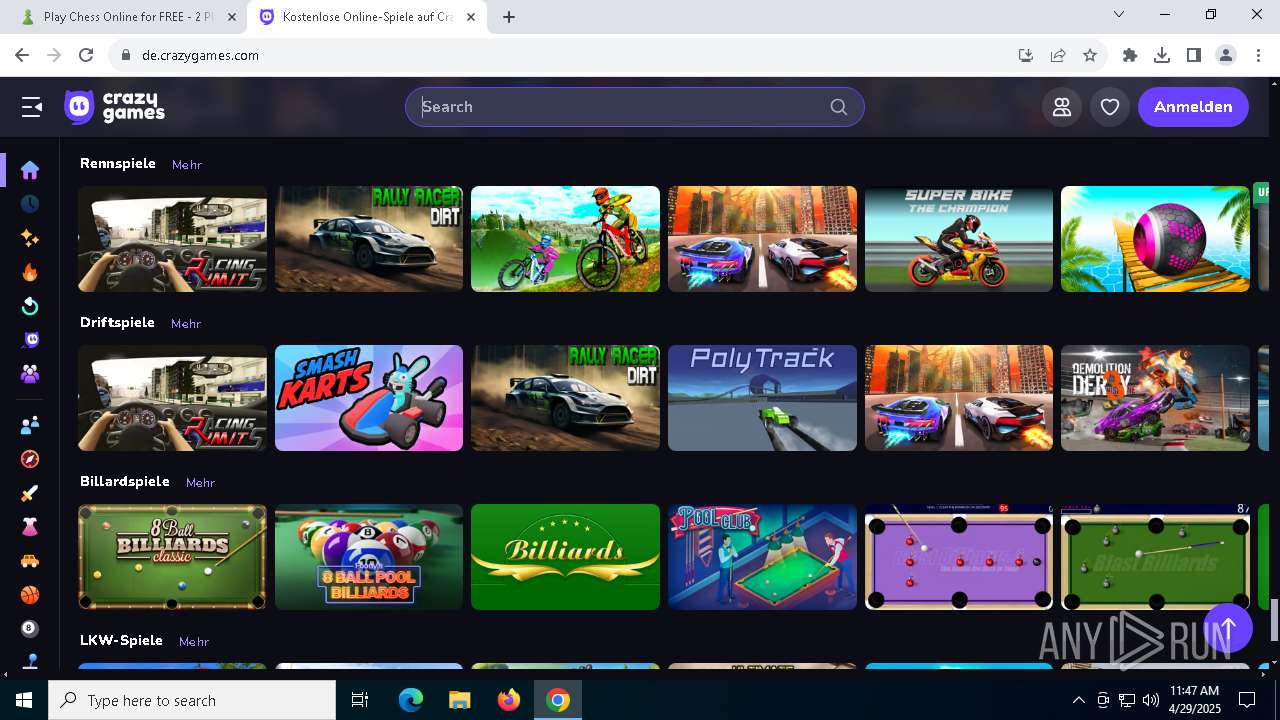
Task: Bookmark this page with star icon
Action: pyautogui.click(x=1090, y=55)
